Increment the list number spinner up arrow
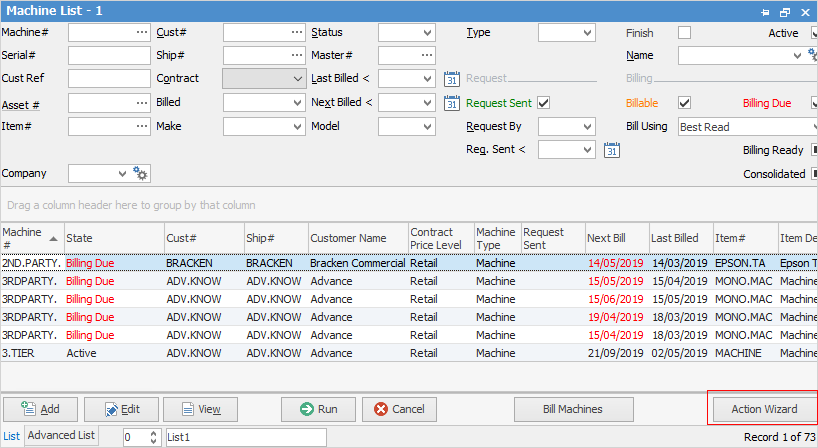This screenshot has height=448, width=818. (x=154, y=433)
